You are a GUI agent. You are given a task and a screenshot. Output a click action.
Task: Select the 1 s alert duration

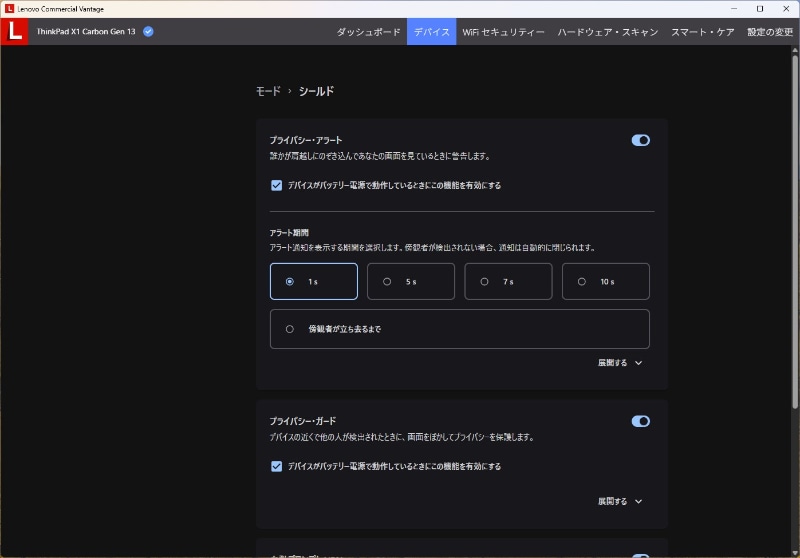tap(314, 282)
